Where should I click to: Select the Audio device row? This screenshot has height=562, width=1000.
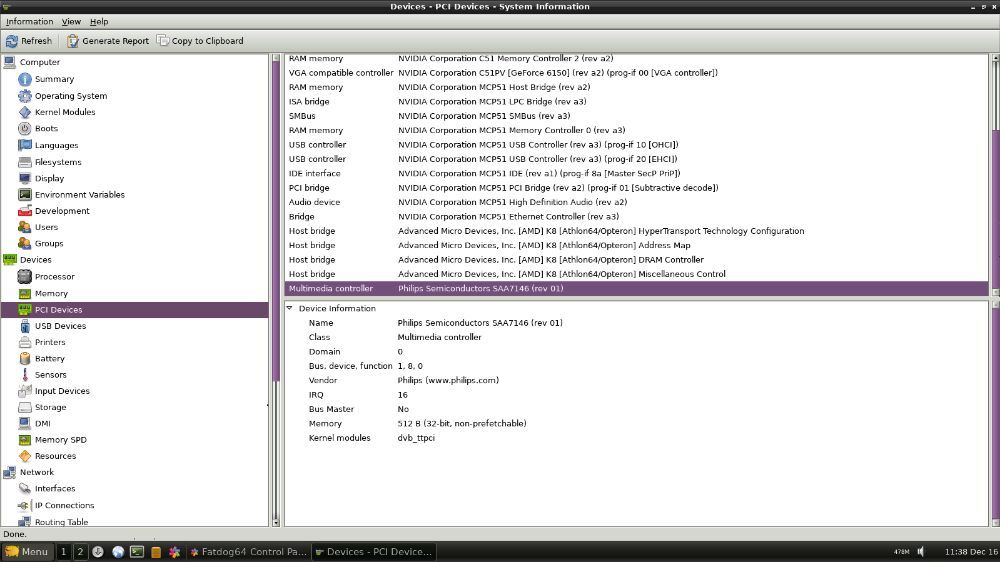636,202
